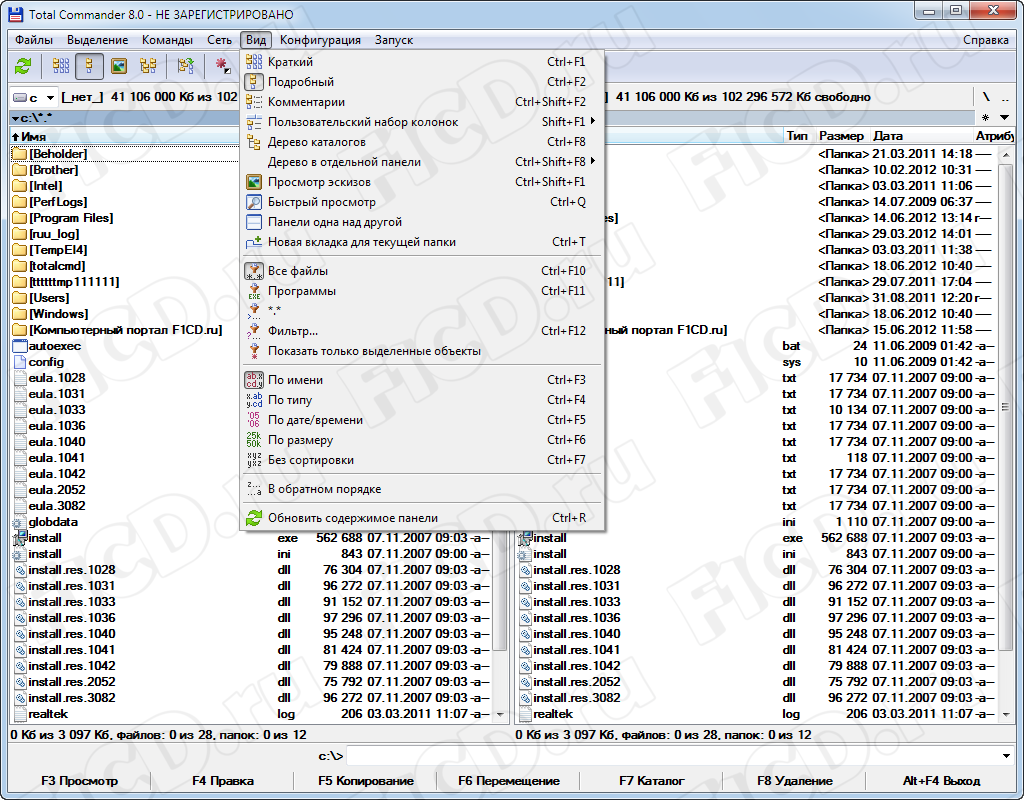
Task: Select Краткий view in menu
Action: coord(422,62)
